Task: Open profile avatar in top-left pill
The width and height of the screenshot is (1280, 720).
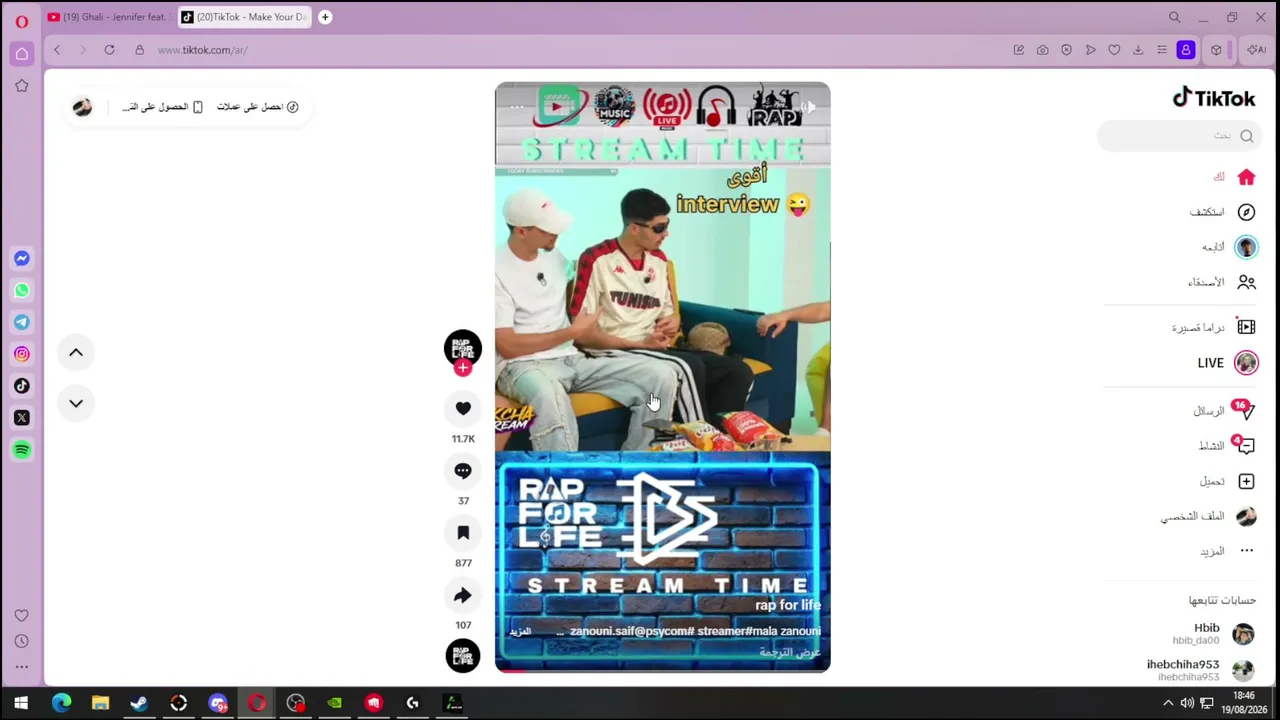Action: point(82,107)
